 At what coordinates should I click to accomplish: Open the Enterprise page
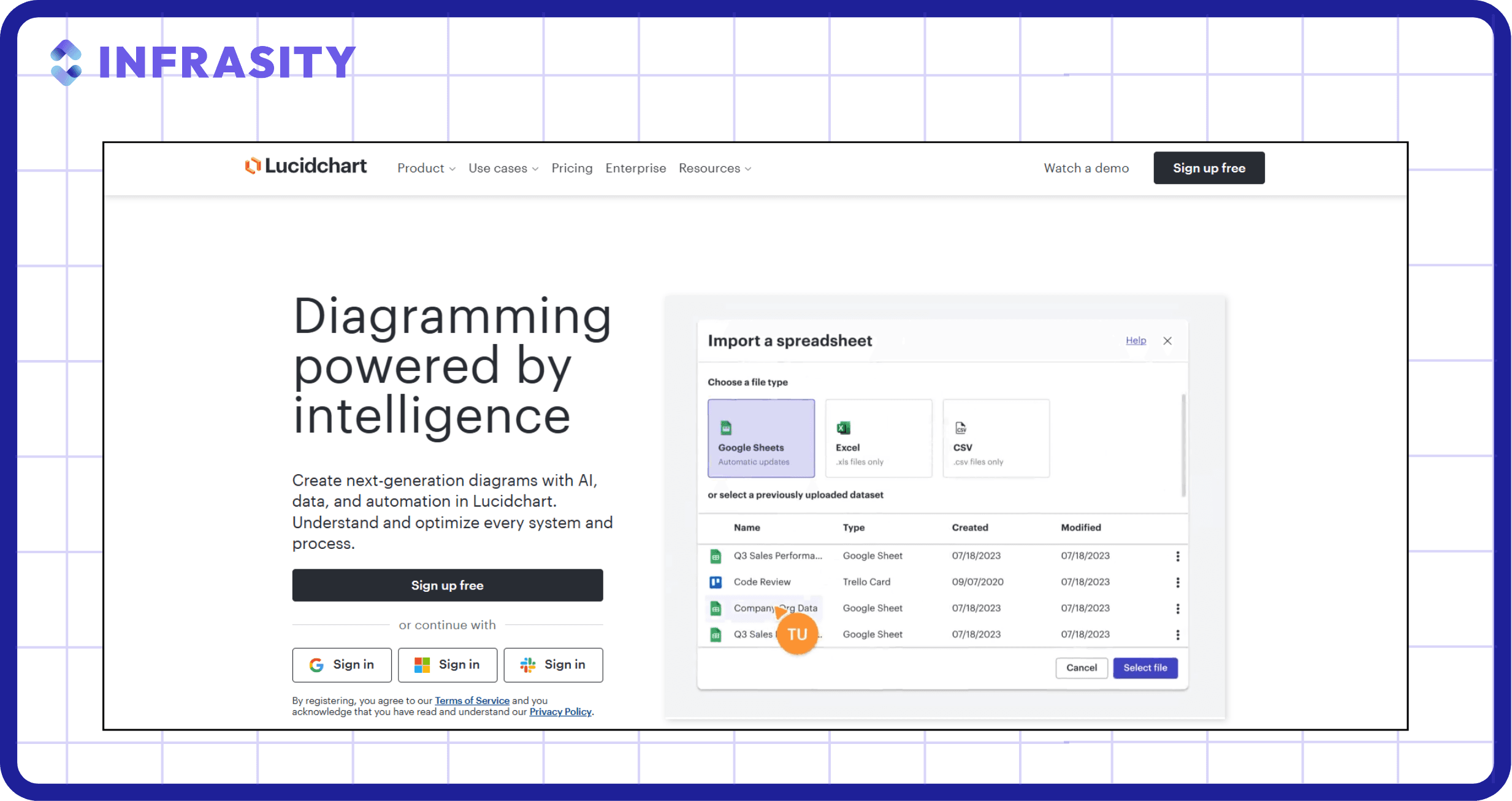635,168
